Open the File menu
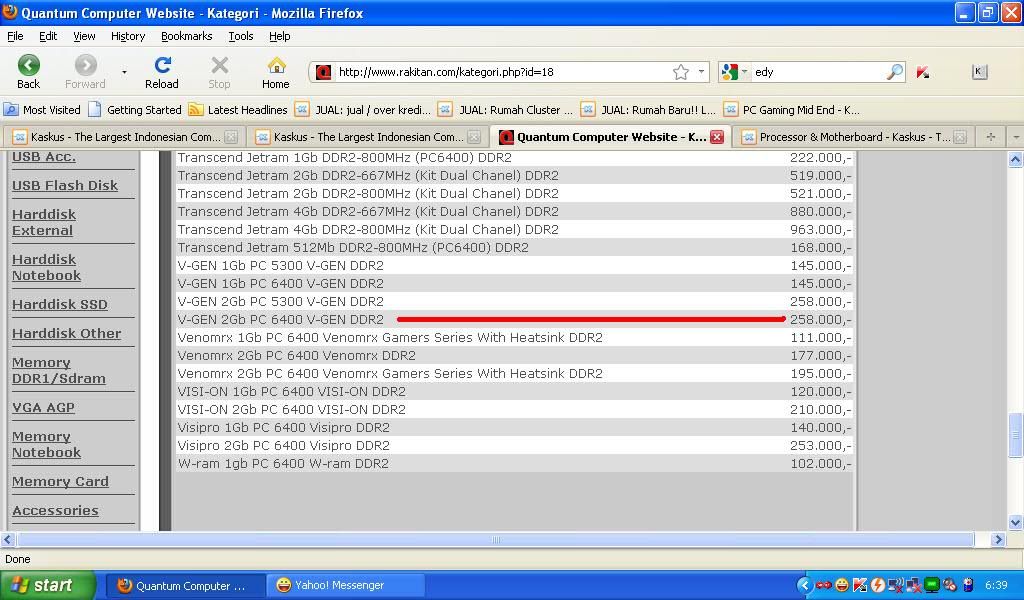 coord(15,36)
